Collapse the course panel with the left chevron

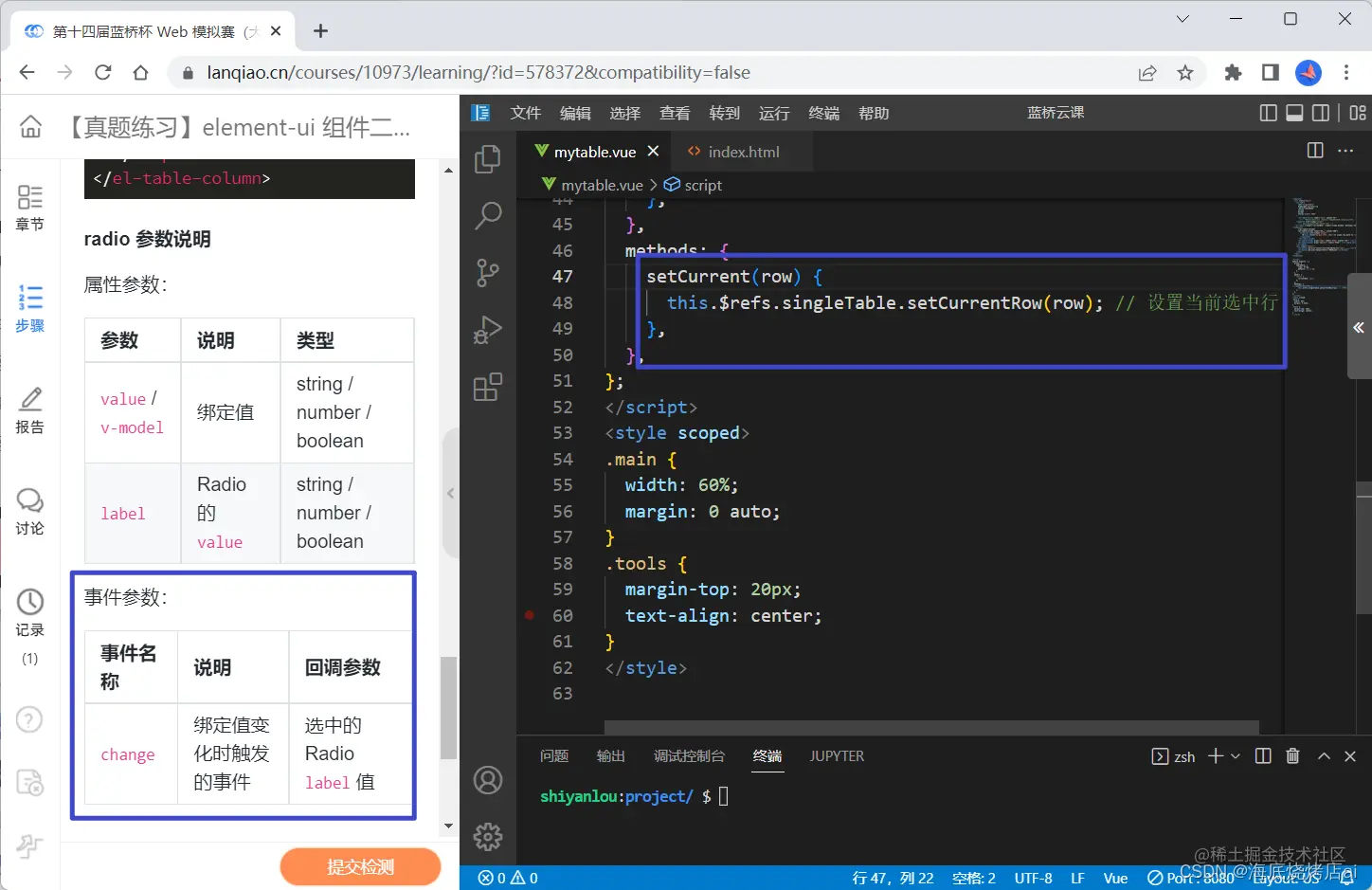tap(450, 492)
